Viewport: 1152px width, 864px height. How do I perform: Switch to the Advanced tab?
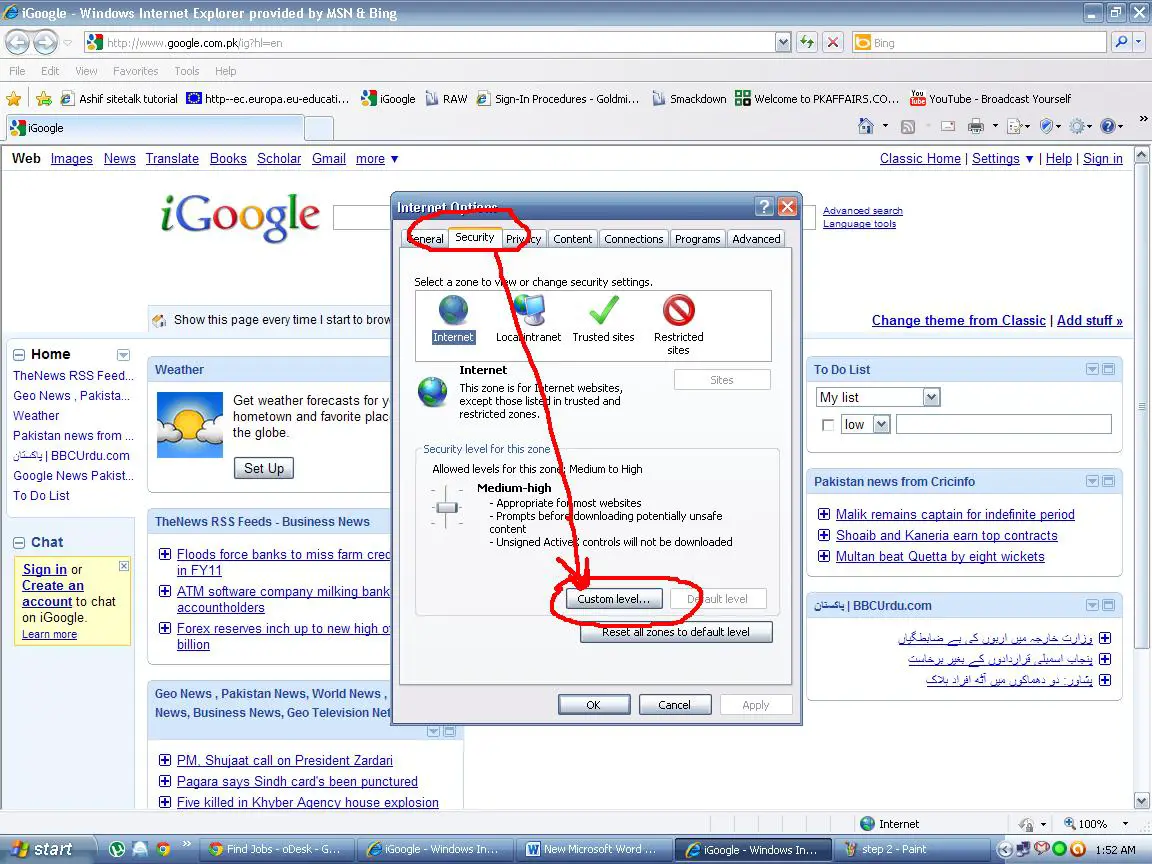756,239
